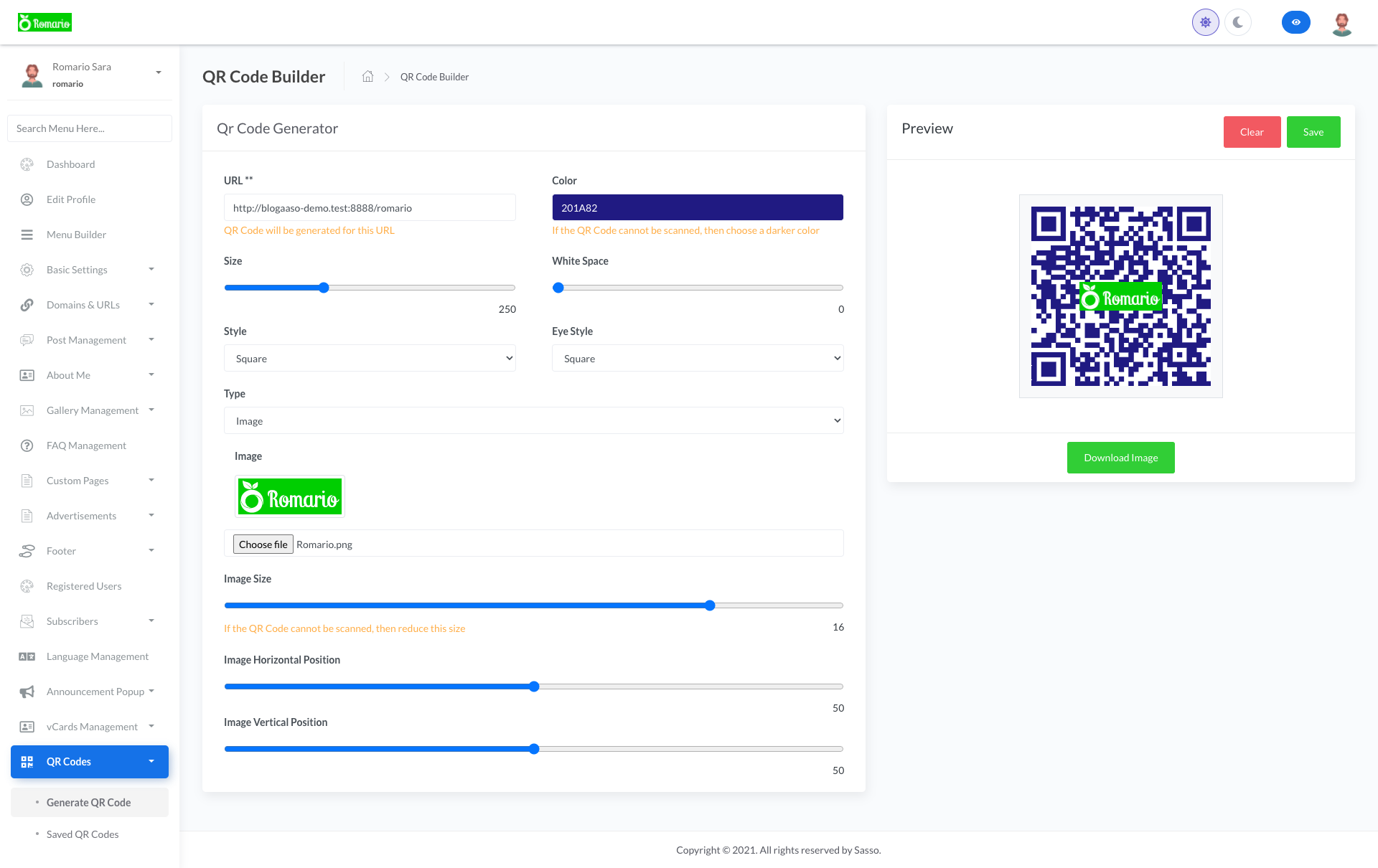The height and width of the screenshot is (868, 1378).
Task: Click the FAQ Management question icon
Action: [27, 445]
